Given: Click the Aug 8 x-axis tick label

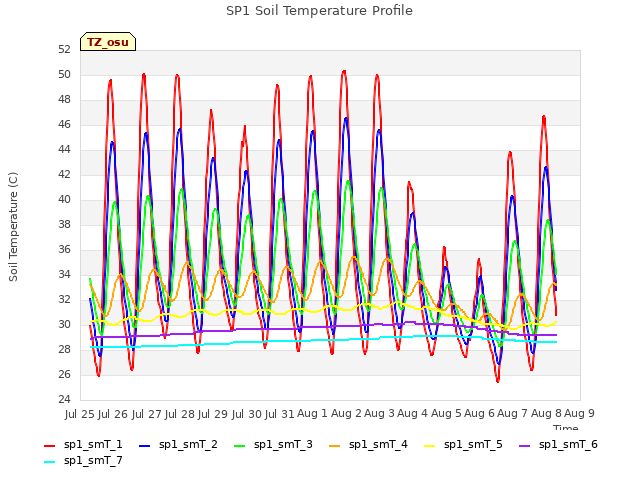Looking at the screenshot, I should pos(546,413).
